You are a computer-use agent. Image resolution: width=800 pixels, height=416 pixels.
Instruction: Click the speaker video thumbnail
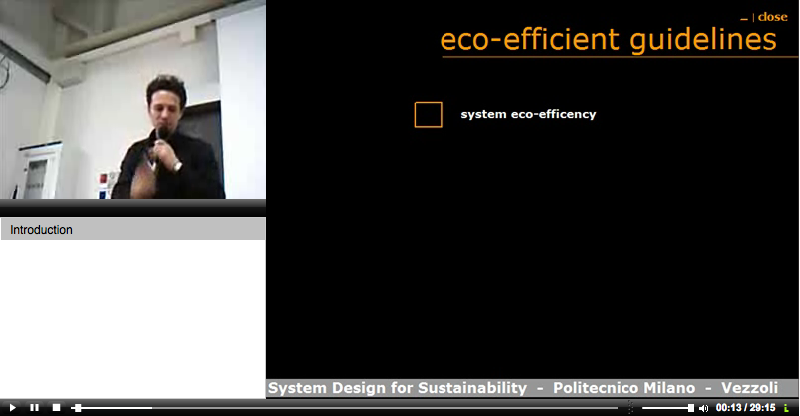click(133, 100)
